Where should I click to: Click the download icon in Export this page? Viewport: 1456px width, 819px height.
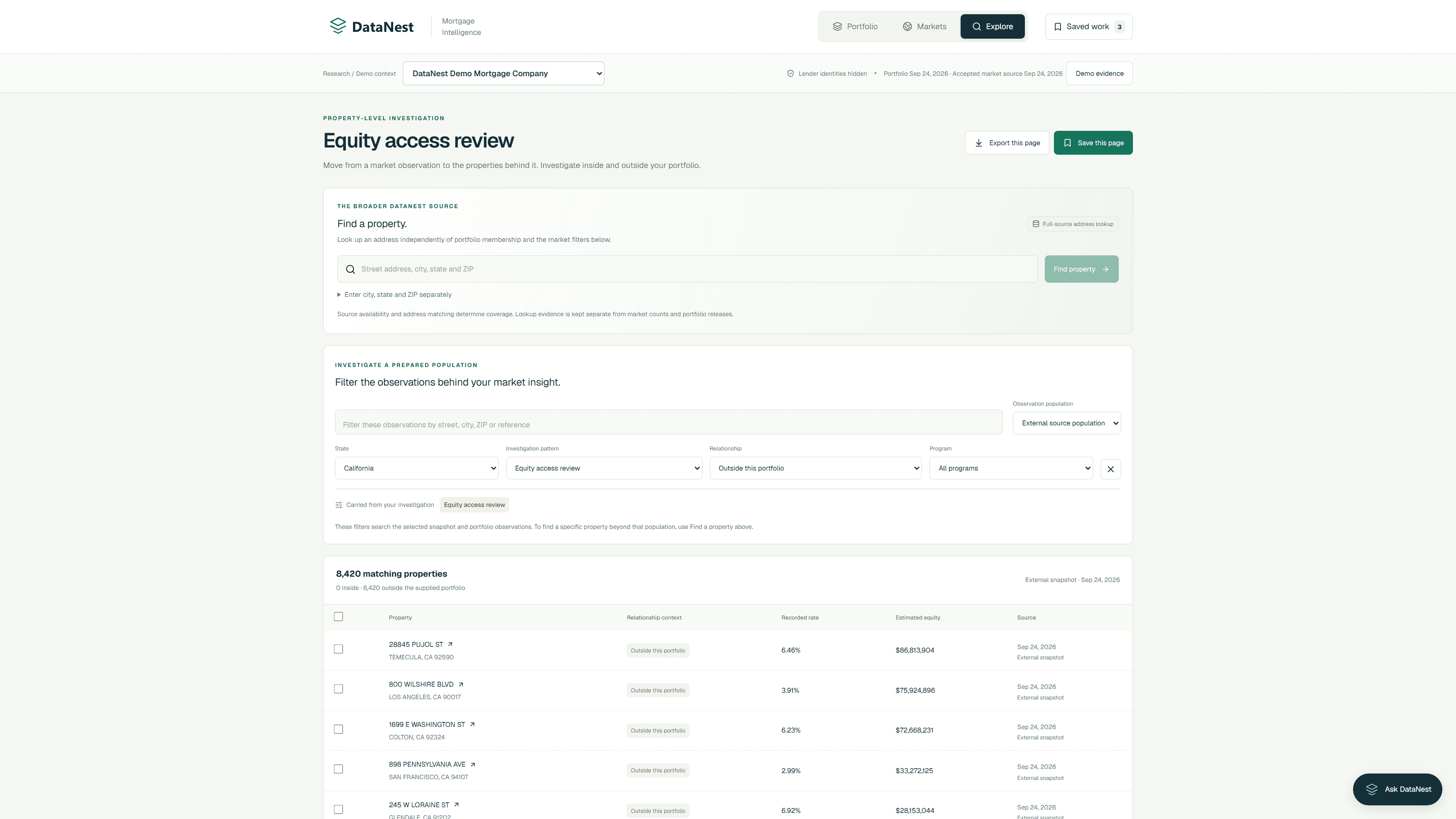click(978, 143)
